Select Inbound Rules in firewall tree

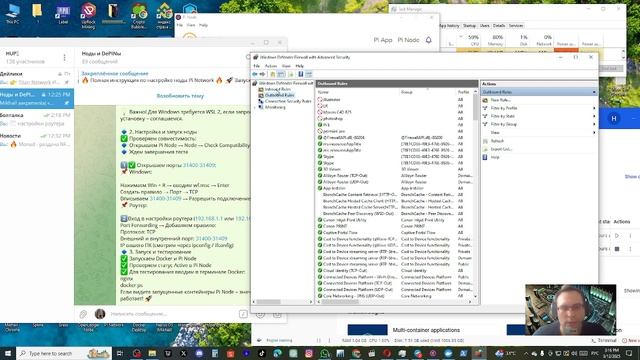point(278,89)
